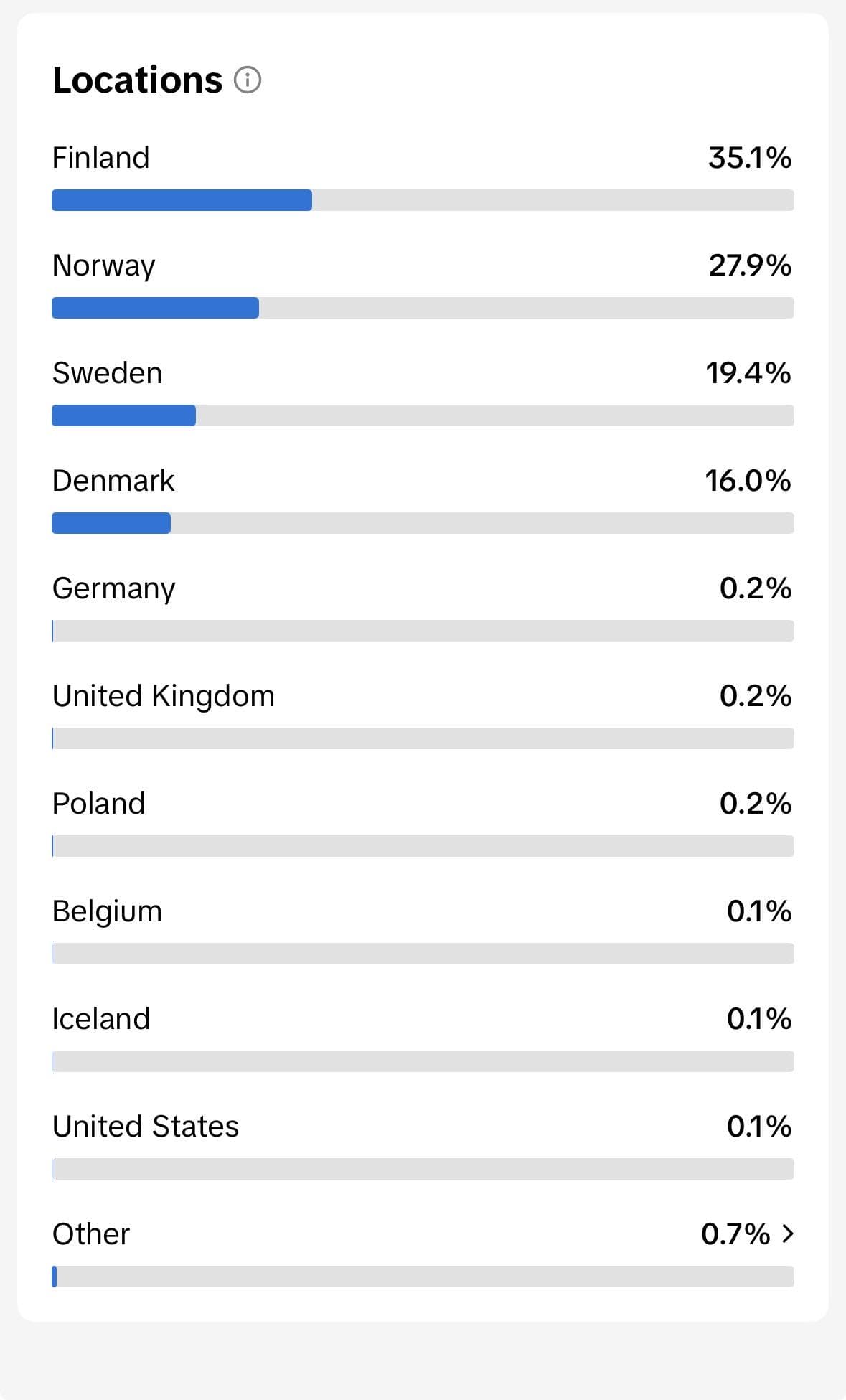The image size is (846, 1400).
Task: Click the Poland bar track
Action: (423, 846)
